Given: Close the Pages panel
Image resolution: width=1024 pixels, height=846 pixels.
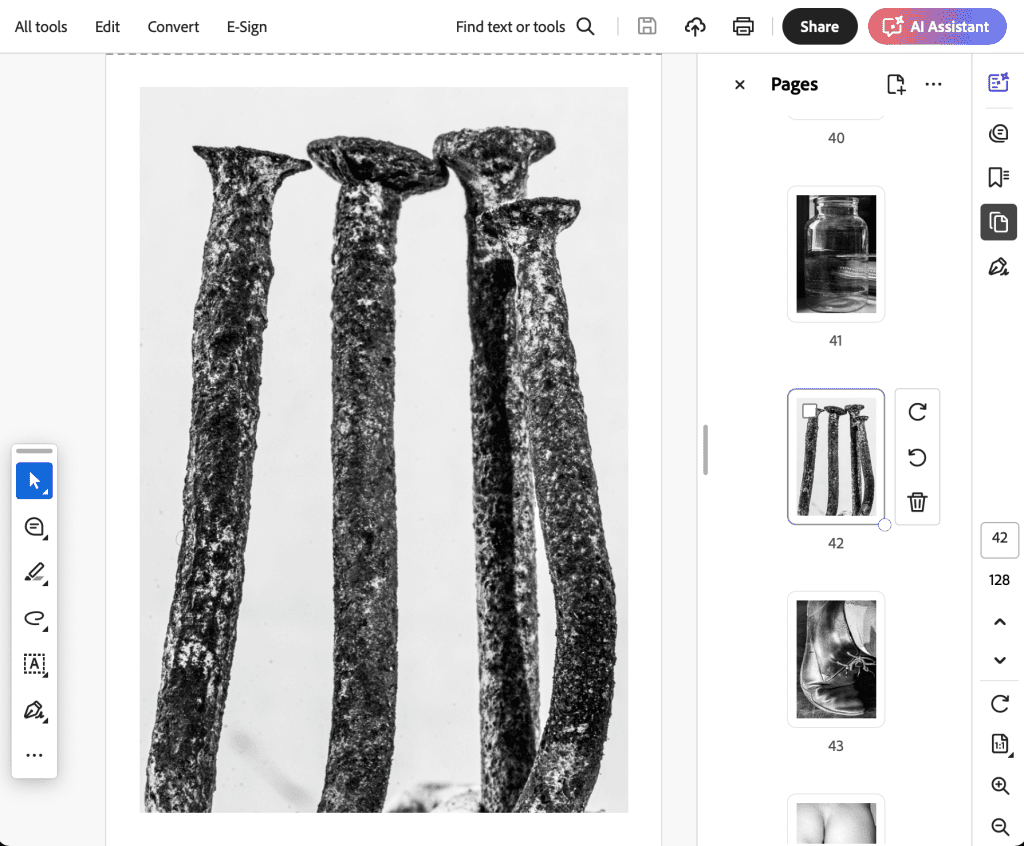Looking at the screenshot, I should pos(739,84).
